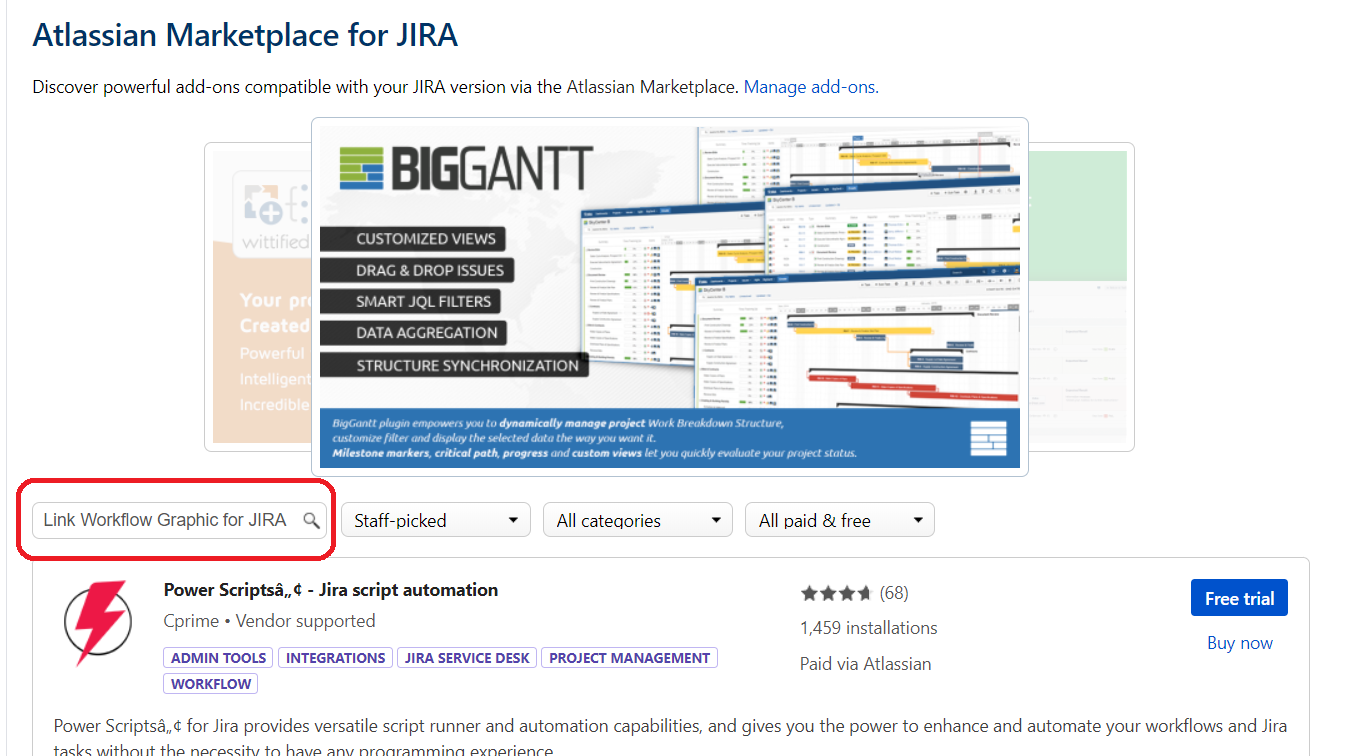Open the All paid & free filter

(839, 520)
